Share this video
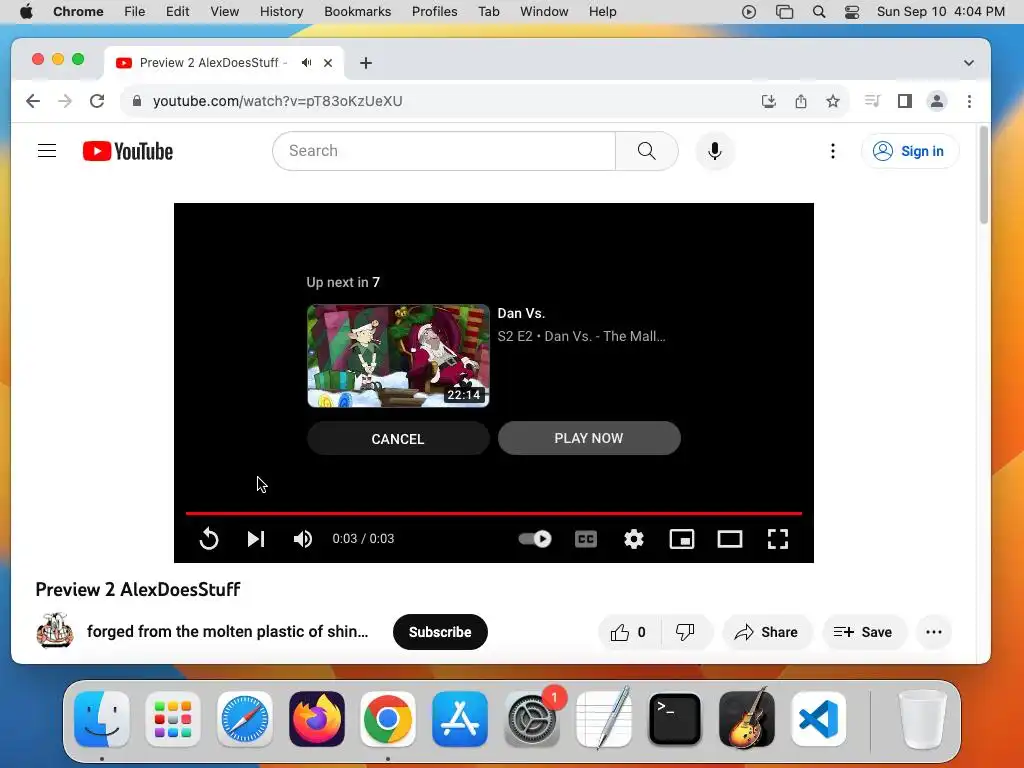 point(767,632)
